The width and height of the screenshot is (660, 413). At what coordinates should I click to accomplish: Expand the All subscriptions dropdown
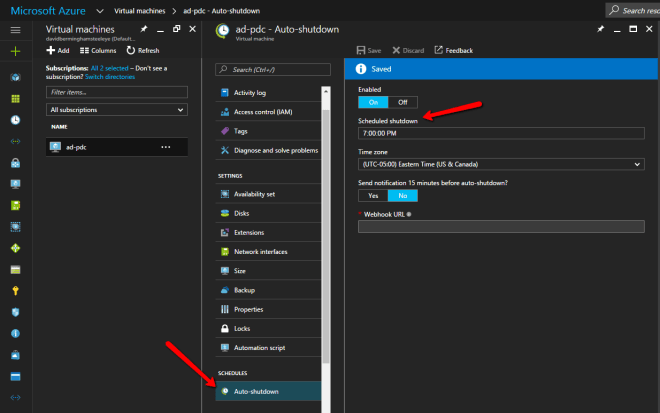point(116,109)
